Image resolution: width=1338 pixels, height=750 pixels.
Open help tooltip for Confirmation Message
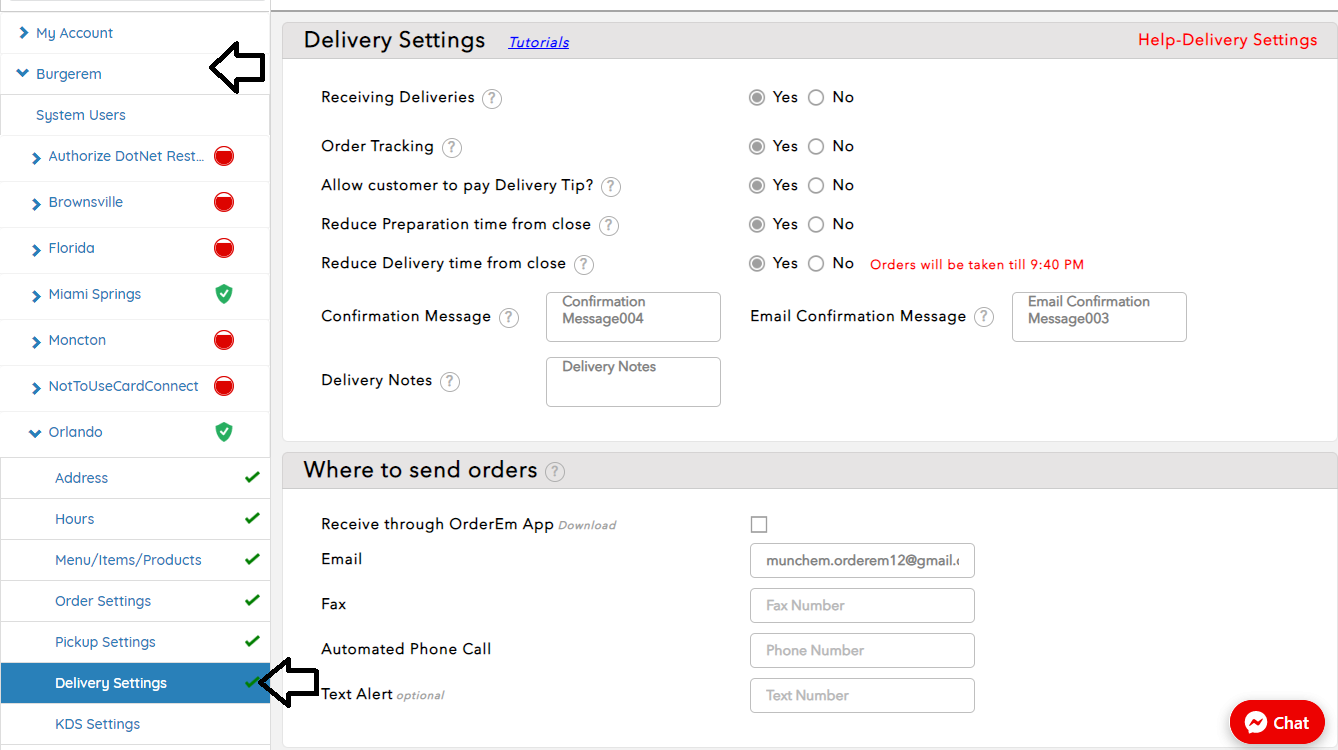coord(509,317)
